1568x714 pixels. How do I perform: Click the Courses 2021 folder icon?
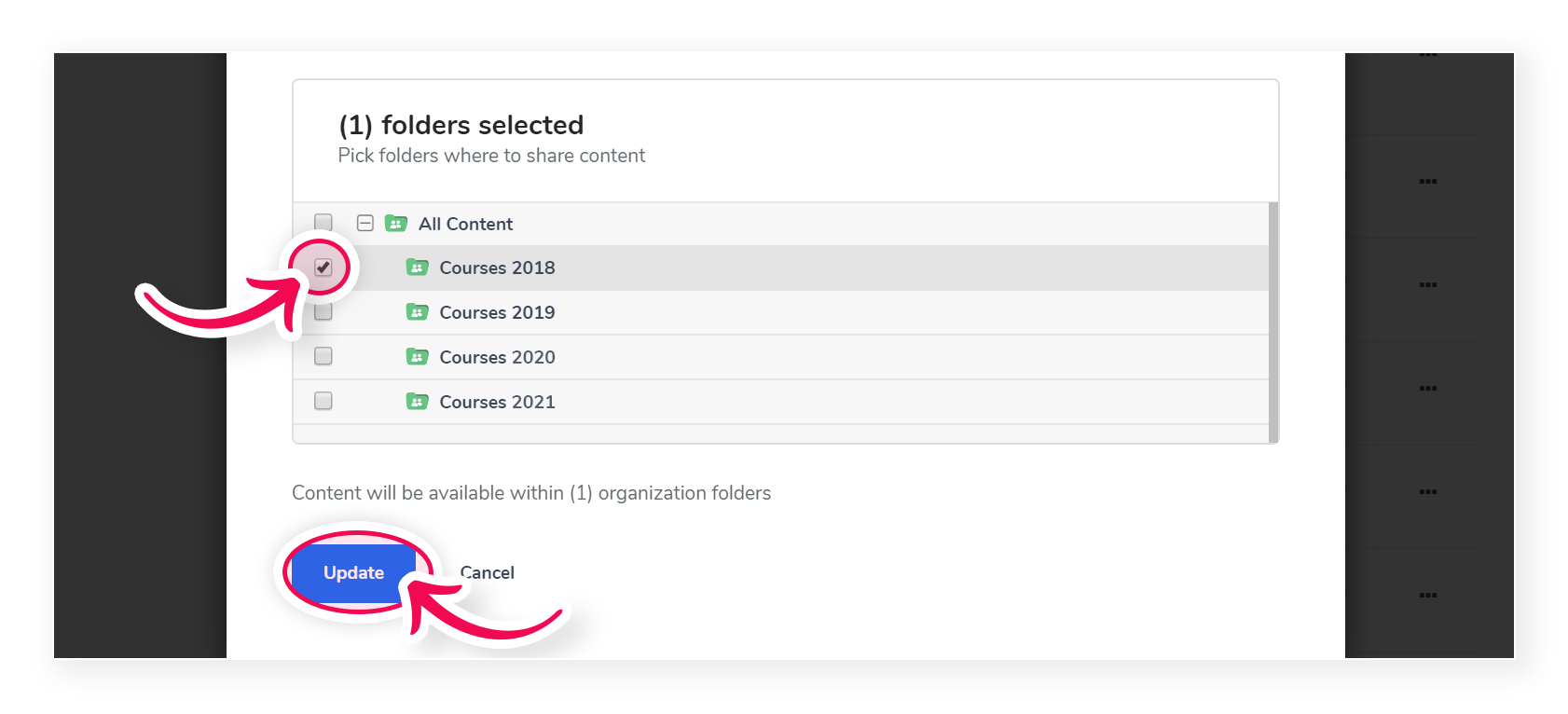(417, 402)
